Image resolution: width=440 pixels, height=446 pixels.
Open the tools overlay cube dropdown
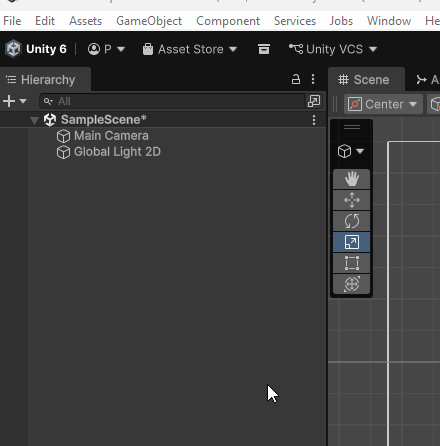(351, 151)
